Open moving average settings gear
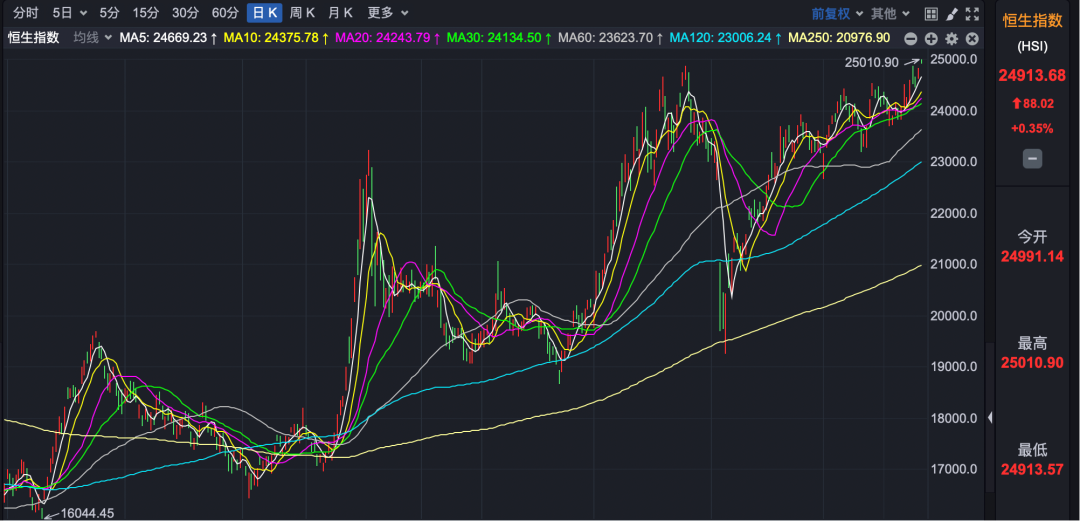 pyautogui.click(x=952, y=39)
